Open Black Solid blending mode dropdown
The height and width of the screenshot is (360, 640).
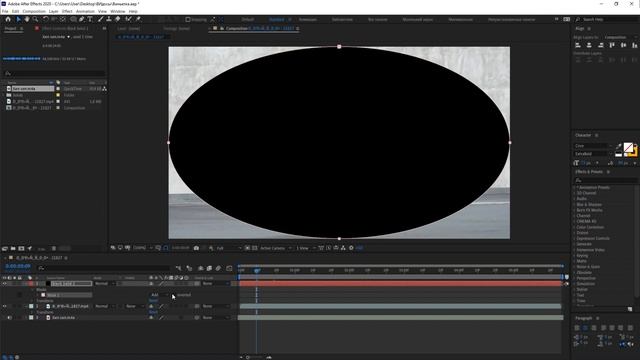coord(104,283)
